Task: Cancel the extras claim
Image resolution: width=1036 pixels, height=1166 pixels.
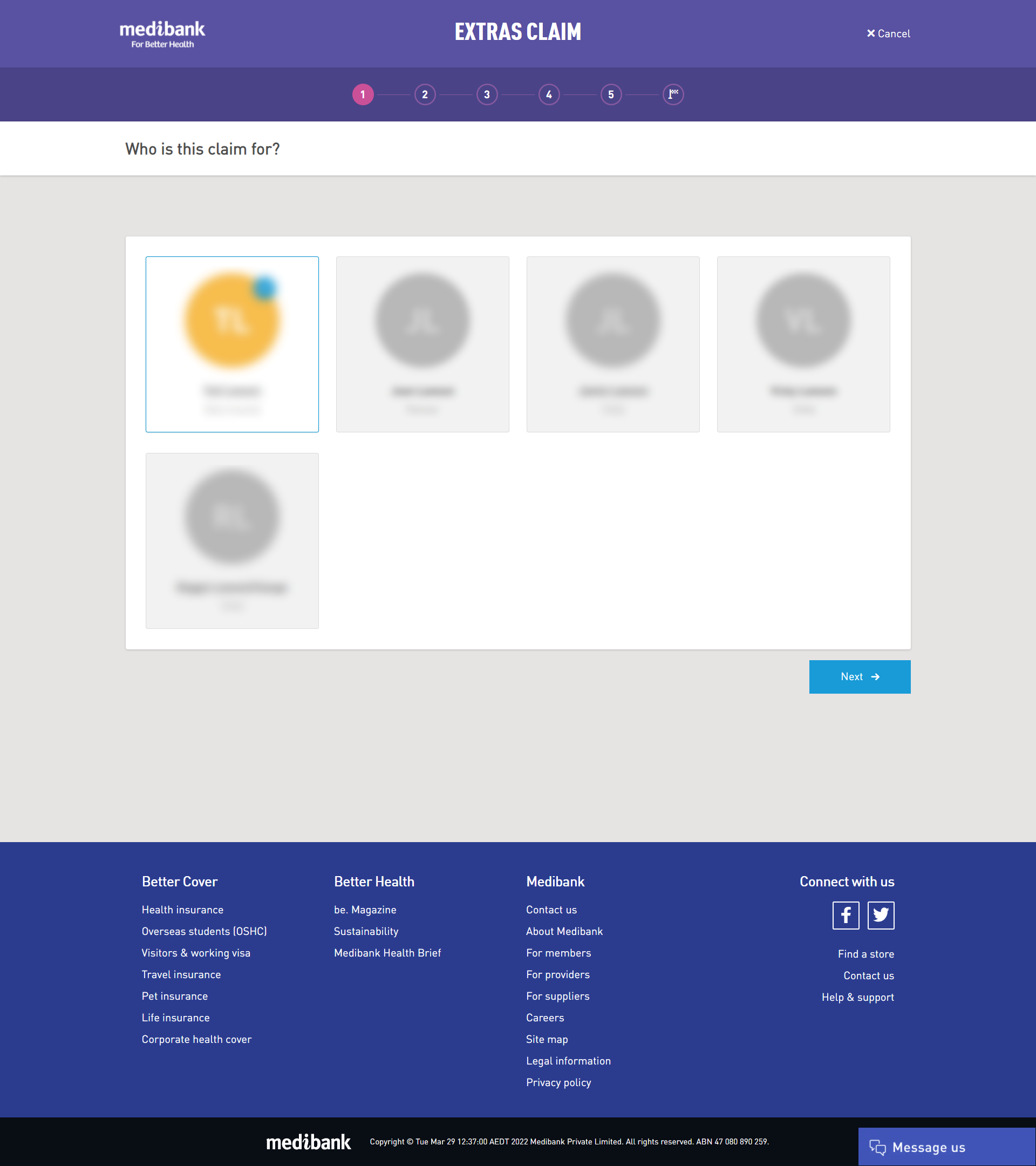Action: pos(888,33)
